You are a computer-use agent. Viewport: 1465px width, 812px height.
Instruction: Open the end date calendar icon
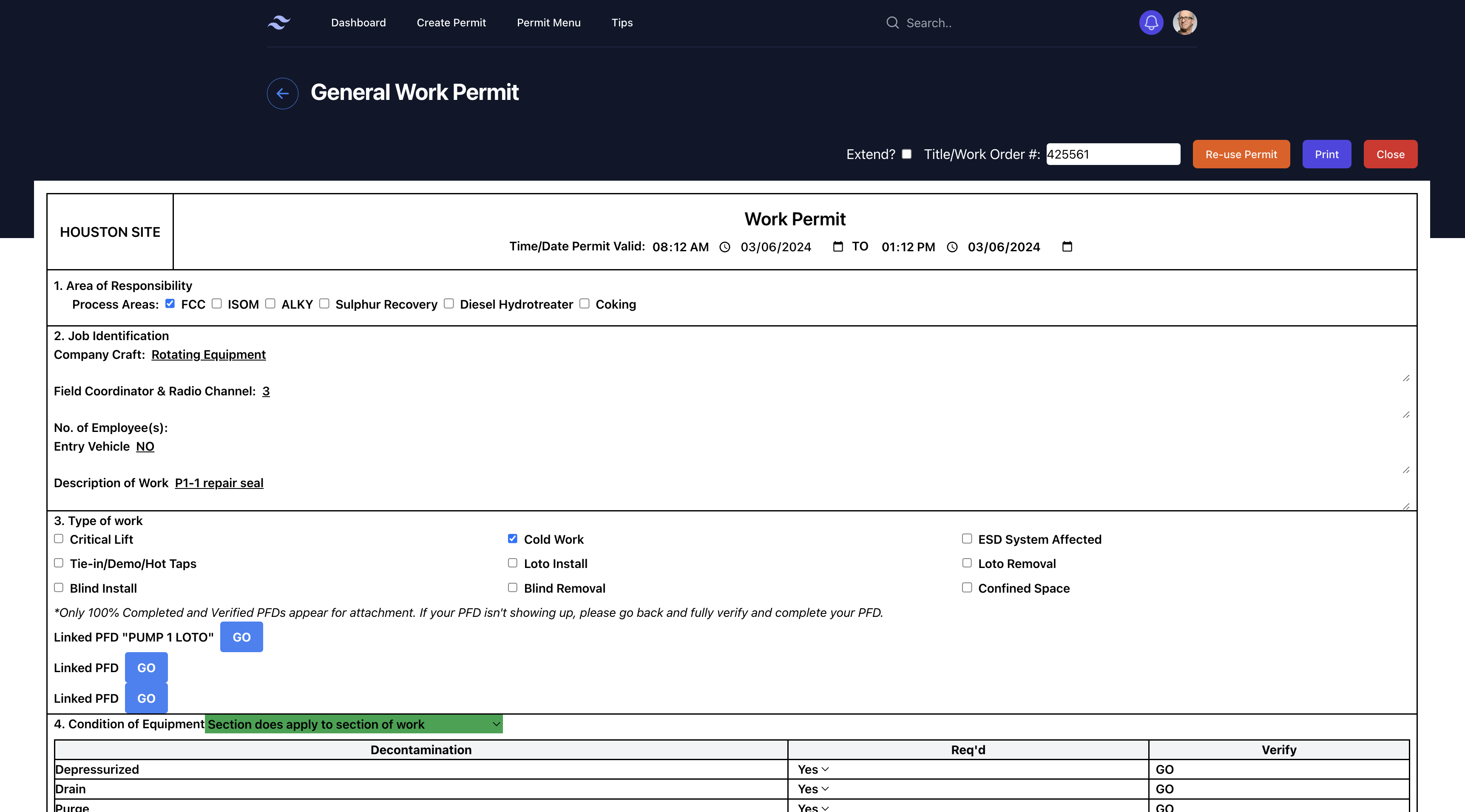tap(1067, 247)
